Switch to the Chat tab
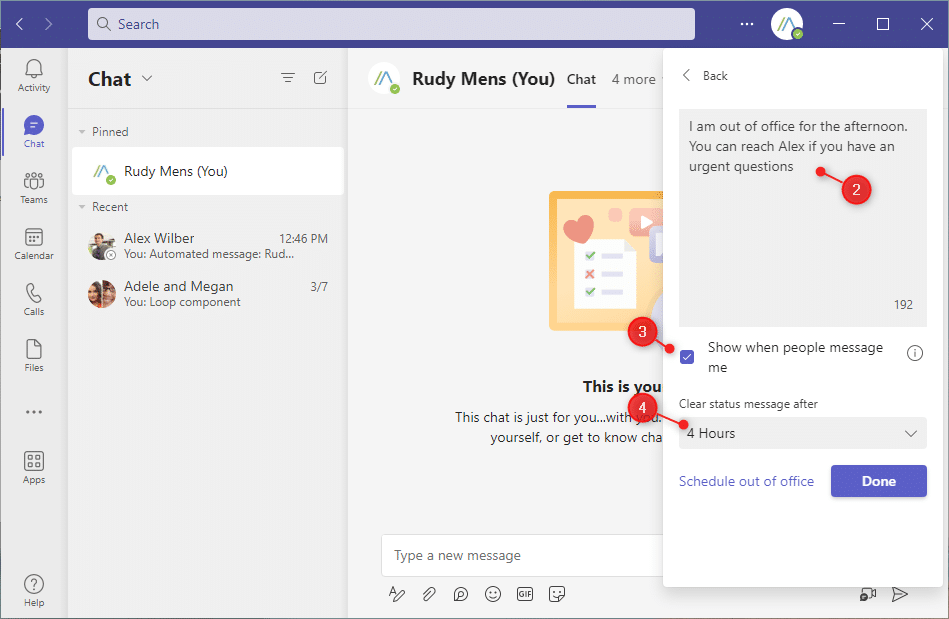The height and width of the screenshot is (619, 949). point(581,78)
